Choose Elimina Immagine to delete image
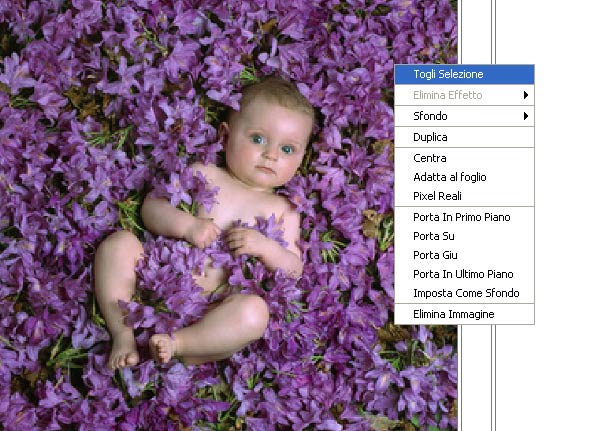Screen dimensions: 598x431 pos(464,314)
